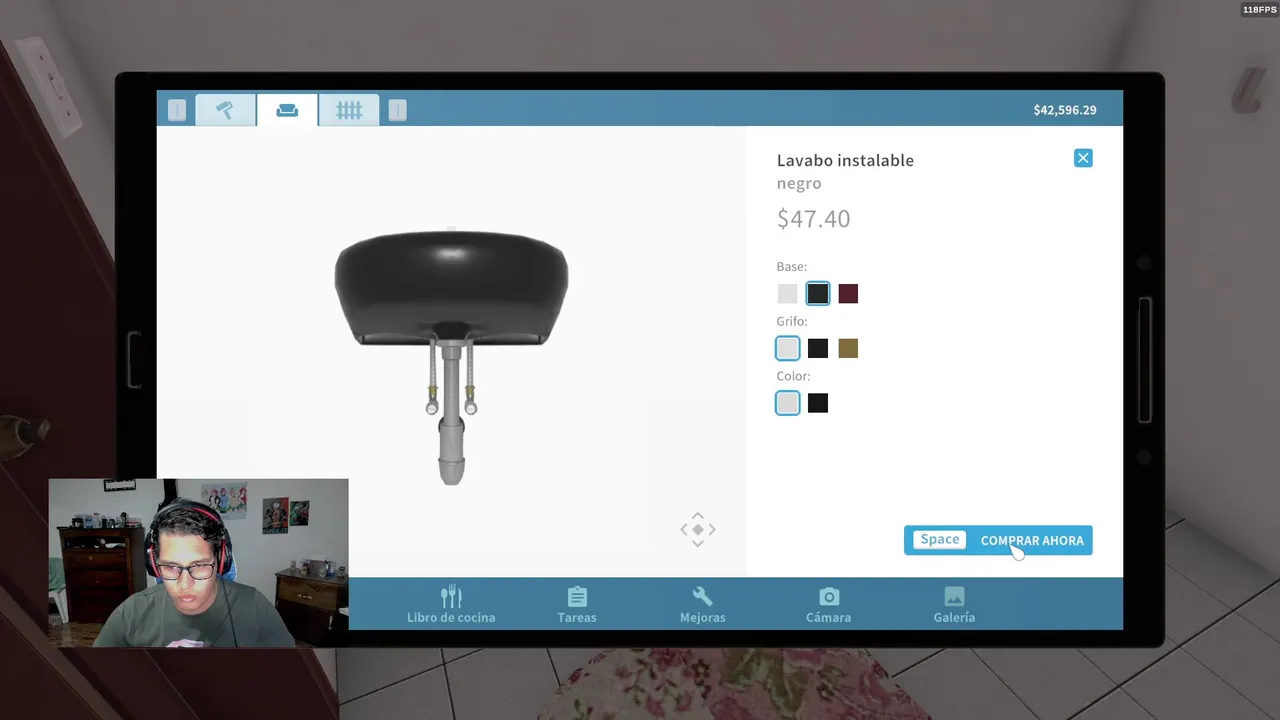The width and height of the screenshot is (1280, 720).
Task: Open Mejoras wrench menu
Action: 703,604
